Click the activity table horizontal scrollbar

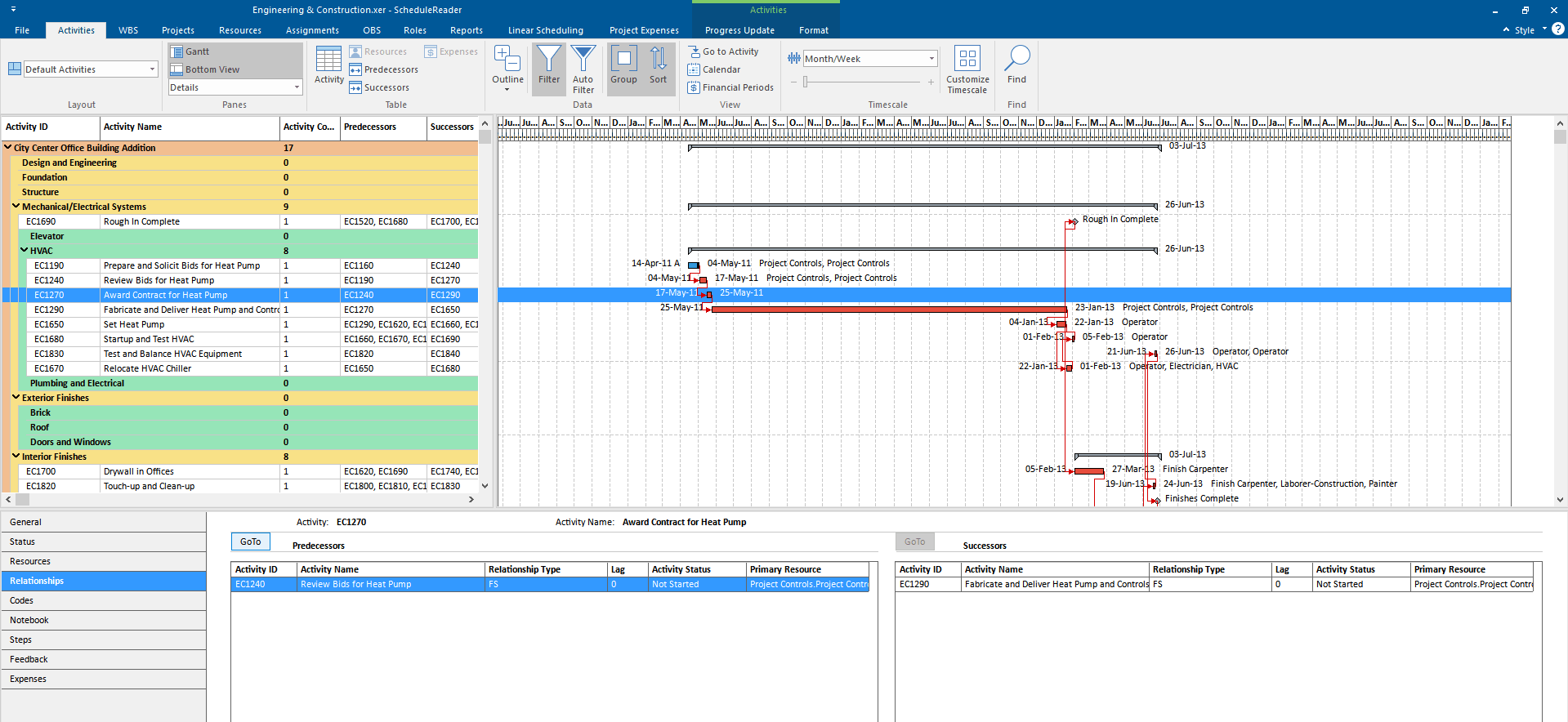coord(240,499)
